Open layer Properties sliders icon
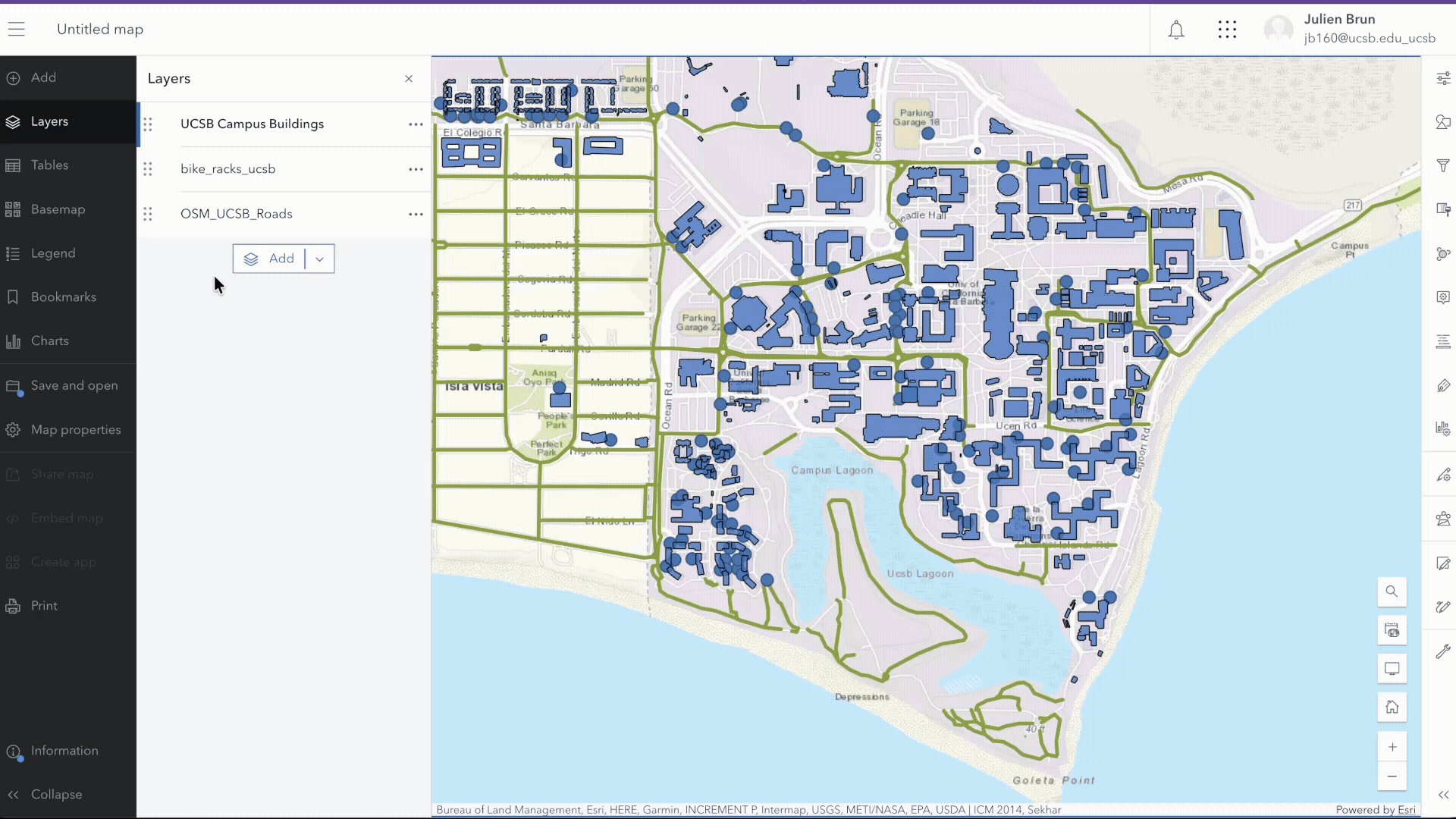1456x819 pixels. [1443, 78]
